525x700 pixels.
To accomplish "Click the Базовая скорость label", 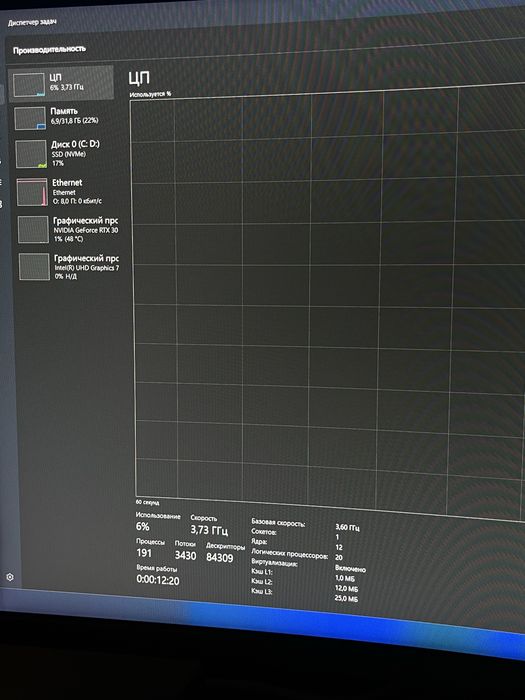I will 278,523.
